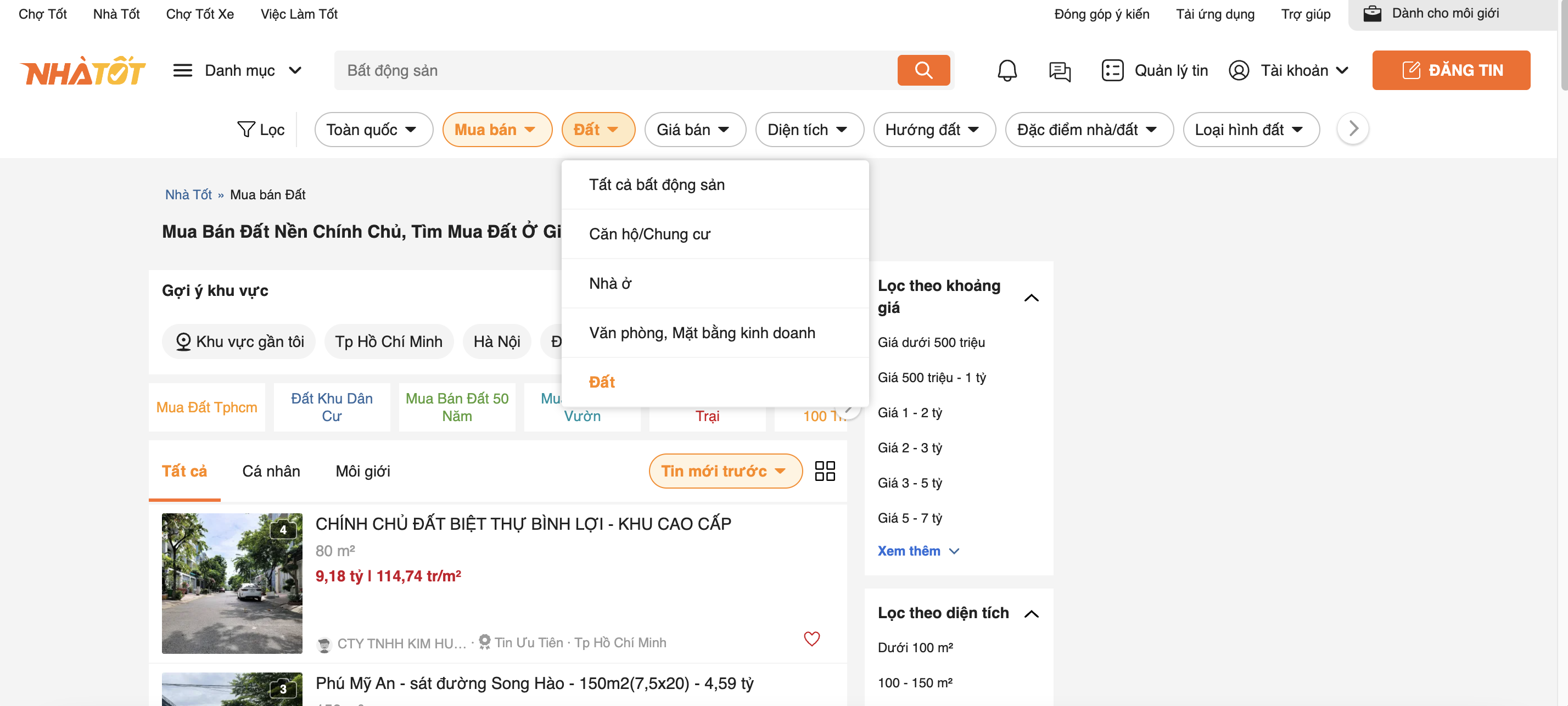1568x706 pixels.
Task: Open Đặc điểm nhà/đất dropdown
Action: 1089,130
